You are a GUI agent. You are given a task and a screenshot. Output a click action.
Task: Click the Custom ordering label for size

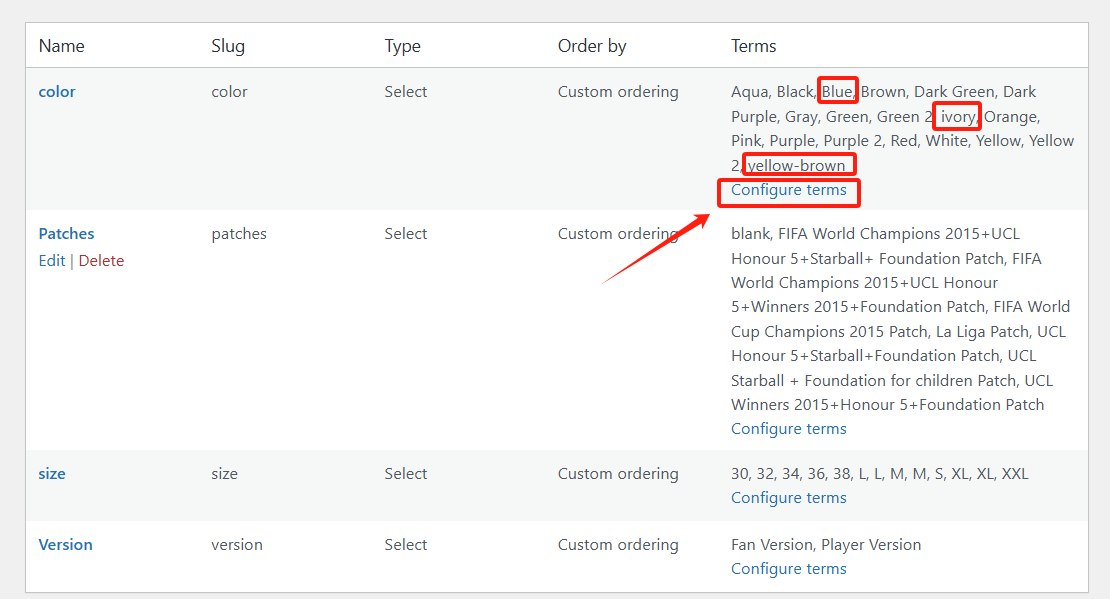coord(618,473)
